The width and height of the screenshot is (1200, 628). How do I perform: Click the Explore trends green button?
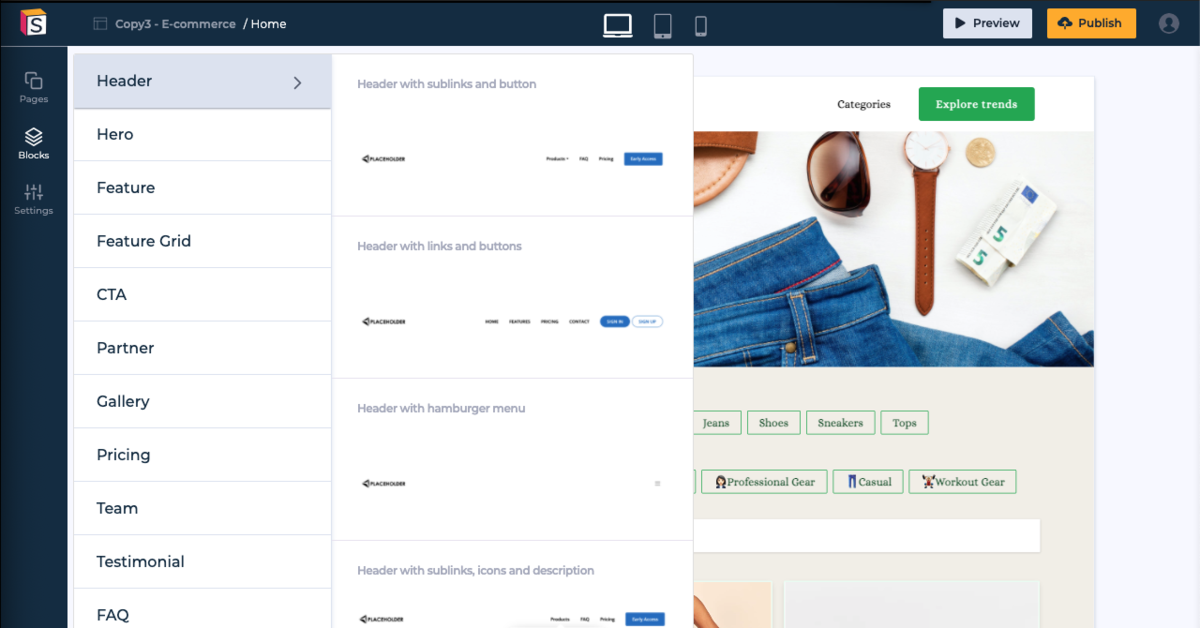click(x=976, y=104)
